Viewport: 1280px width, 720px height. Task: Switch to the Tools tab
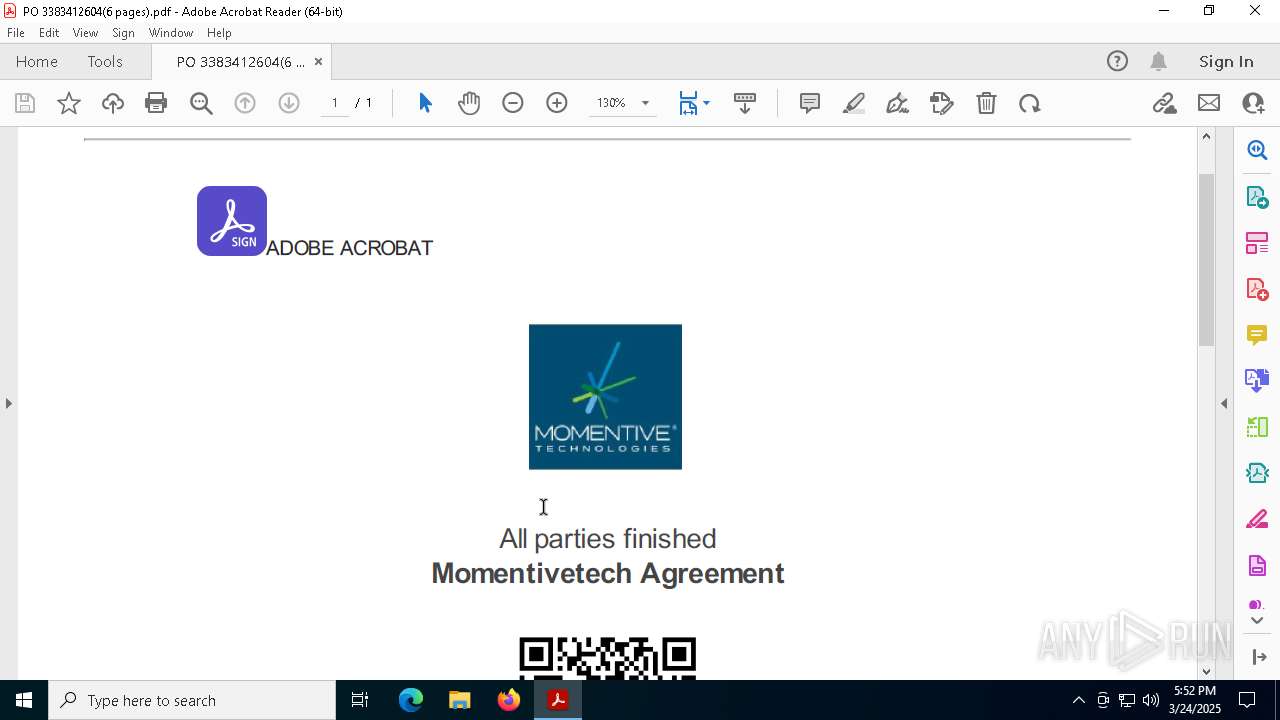click(x=105, y=62)
